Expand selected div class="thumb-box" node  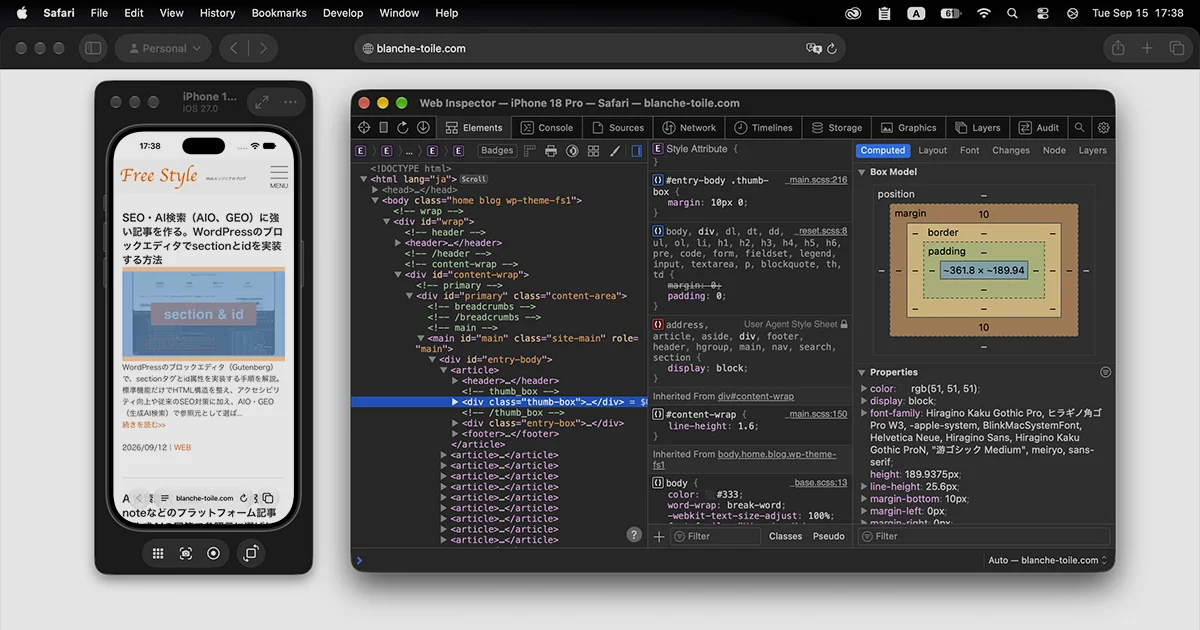455,402
